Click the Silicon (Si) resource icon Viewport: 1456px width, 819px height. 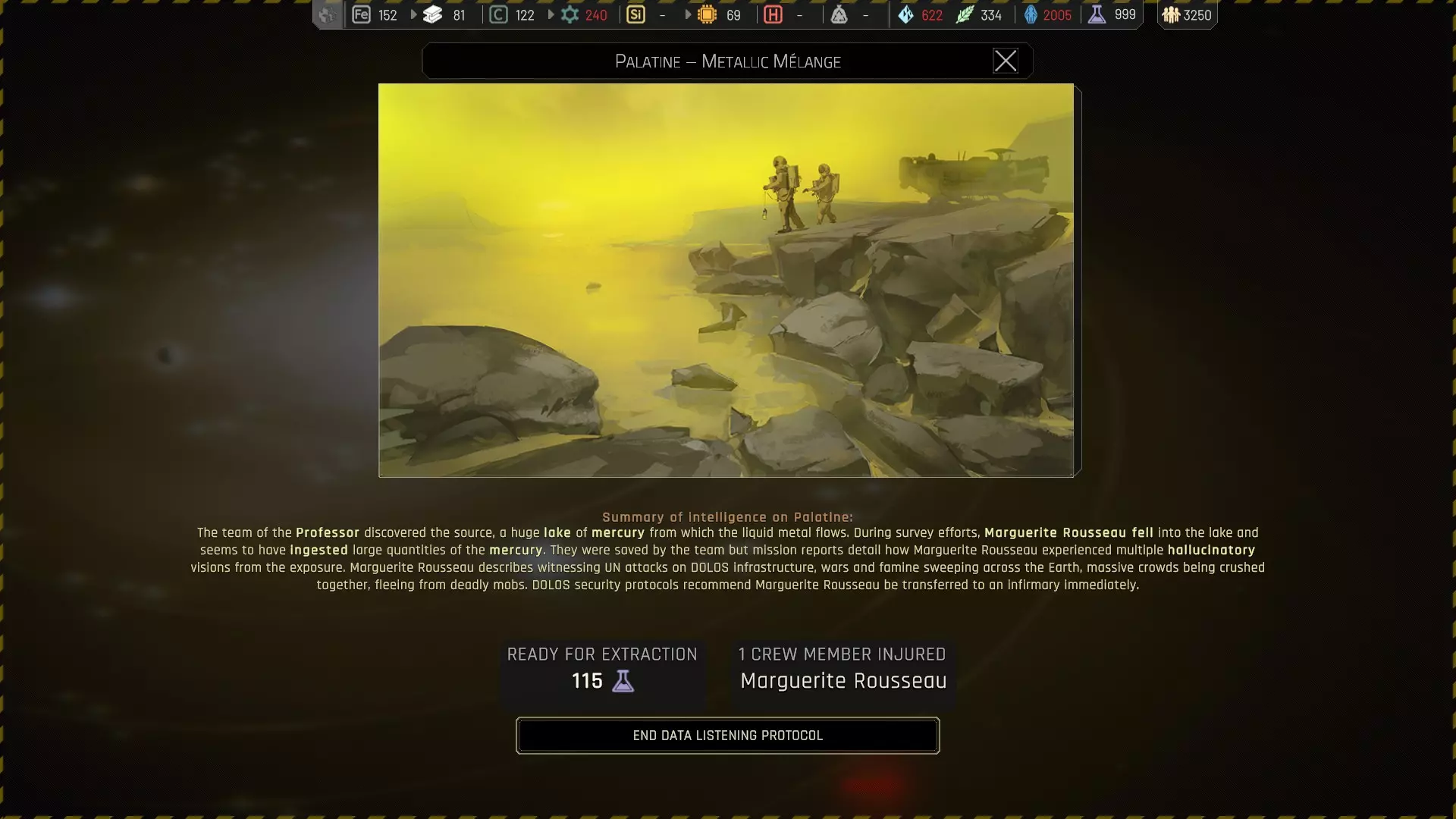coord(635,14)
